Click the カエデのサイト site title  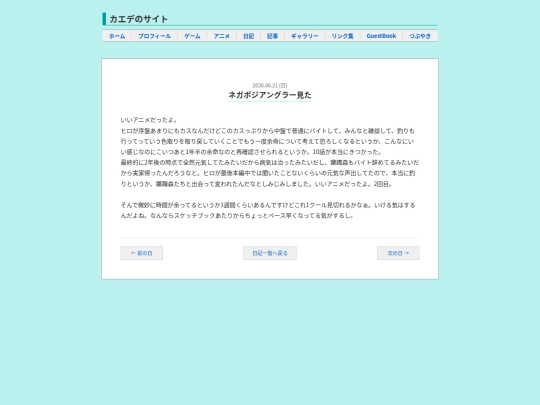tap(138, 19)
